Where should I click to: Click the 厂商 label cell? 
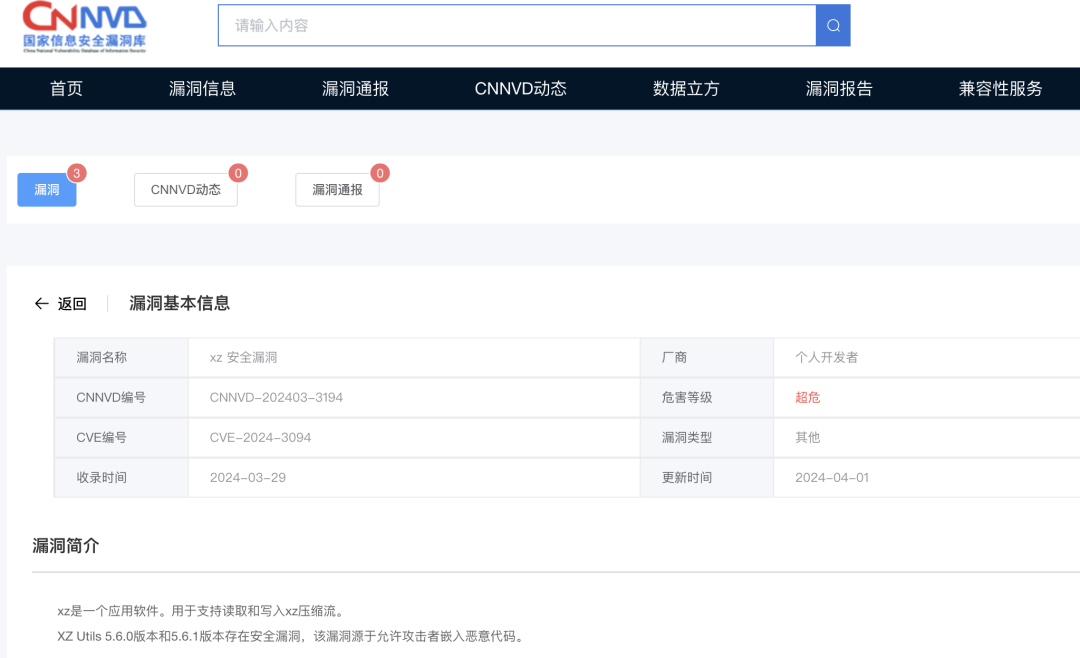pyautogui.click(x=707, y=357)
